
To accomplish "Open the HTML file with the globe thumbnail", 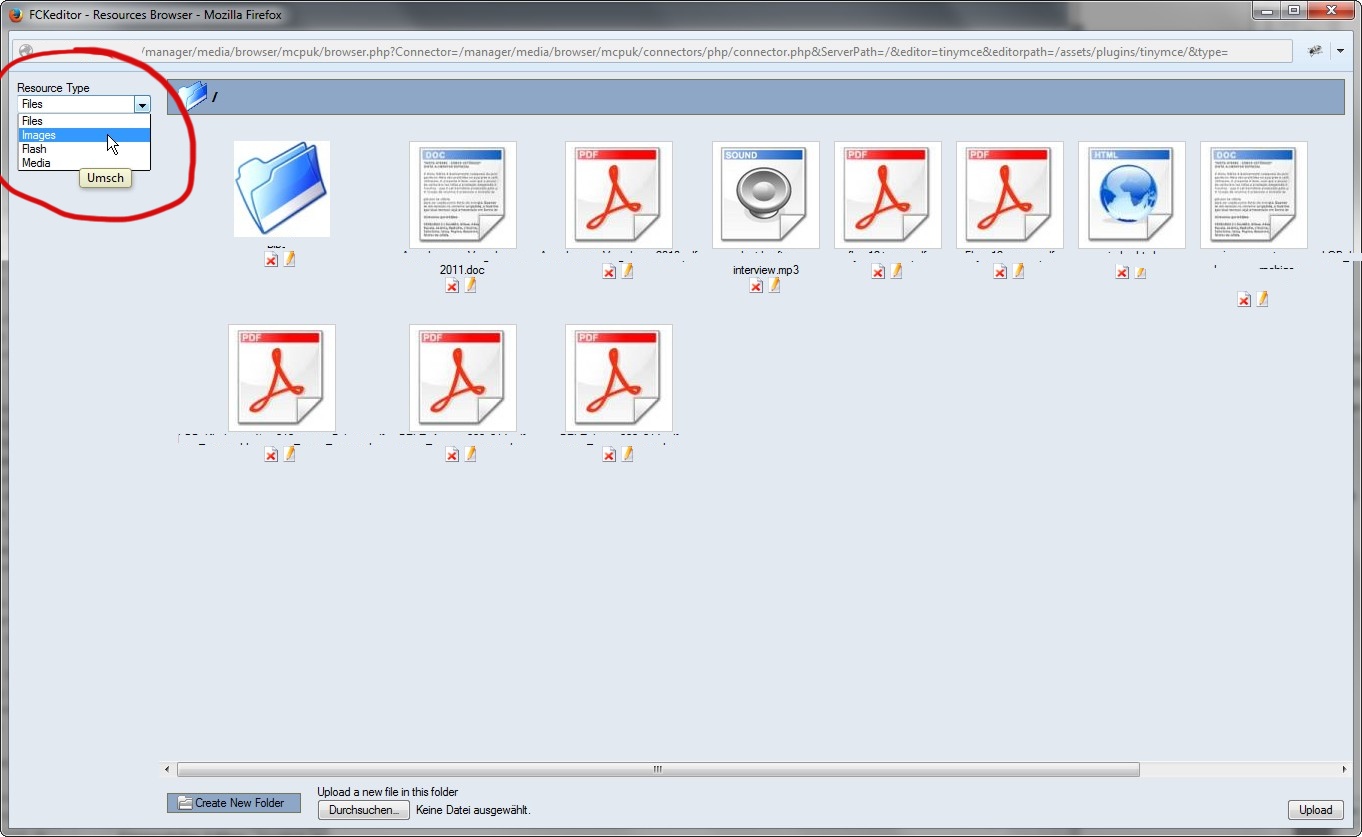I will [1131, 194].
